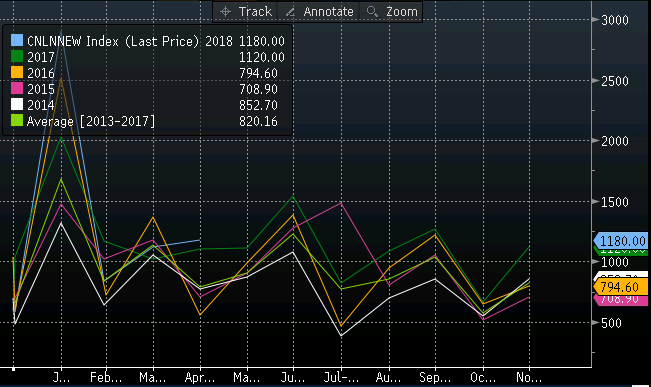Click the 794.60 value in the legend
This screenshot has height=387, width=651.
[258, 73]
